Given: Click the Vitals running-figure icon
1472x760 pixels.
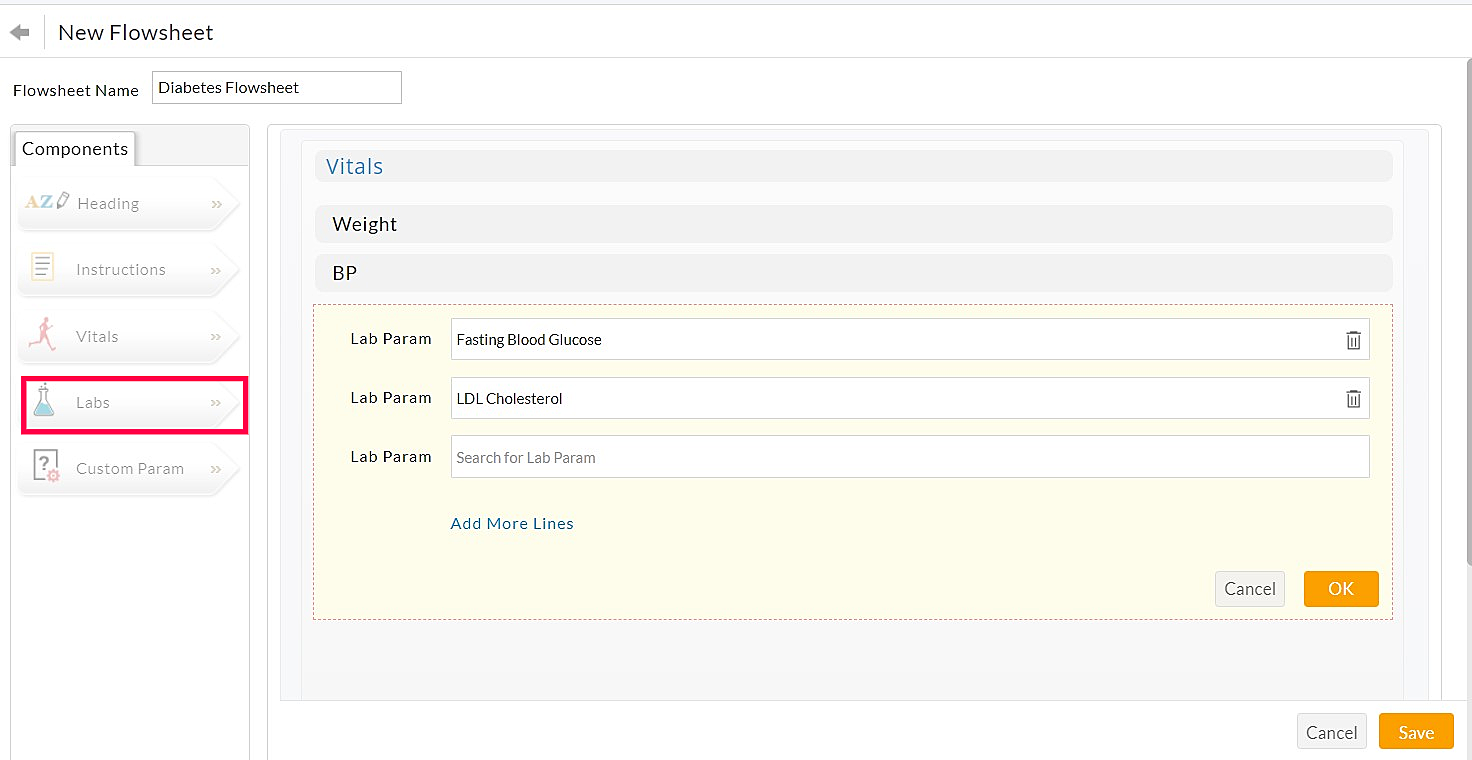Looking at the screenshot, I should (x=44, y=335).
